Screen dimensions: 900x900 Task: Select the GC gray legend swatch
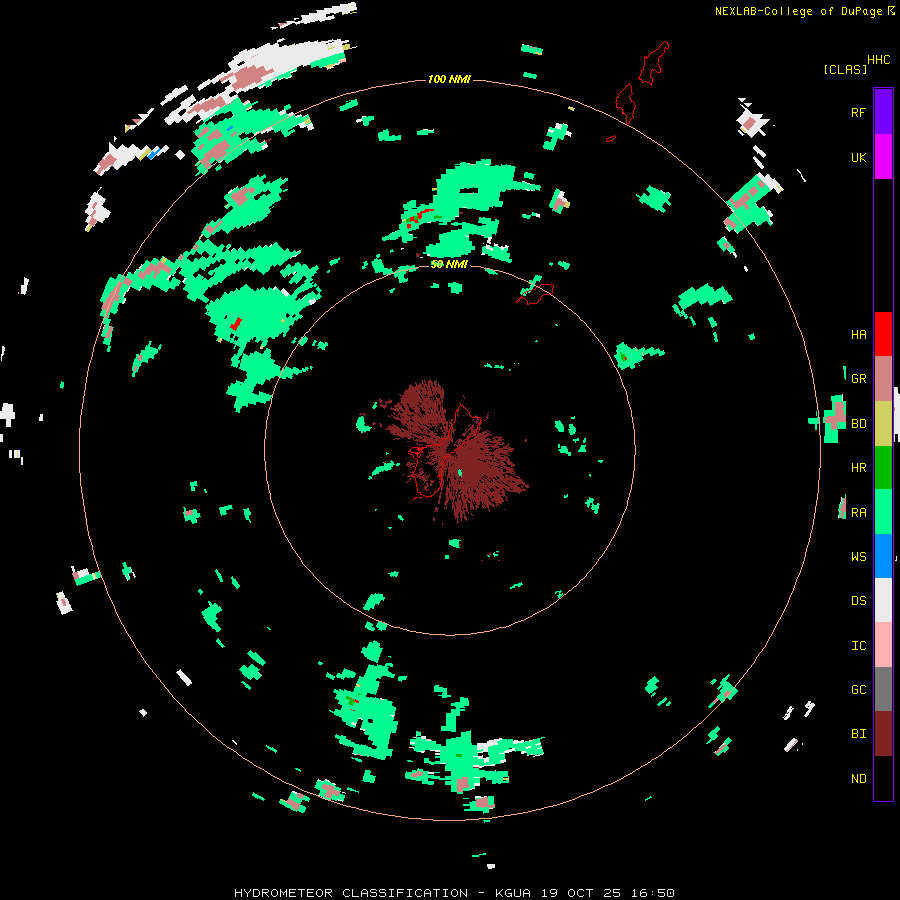click(x=883, y=689)
